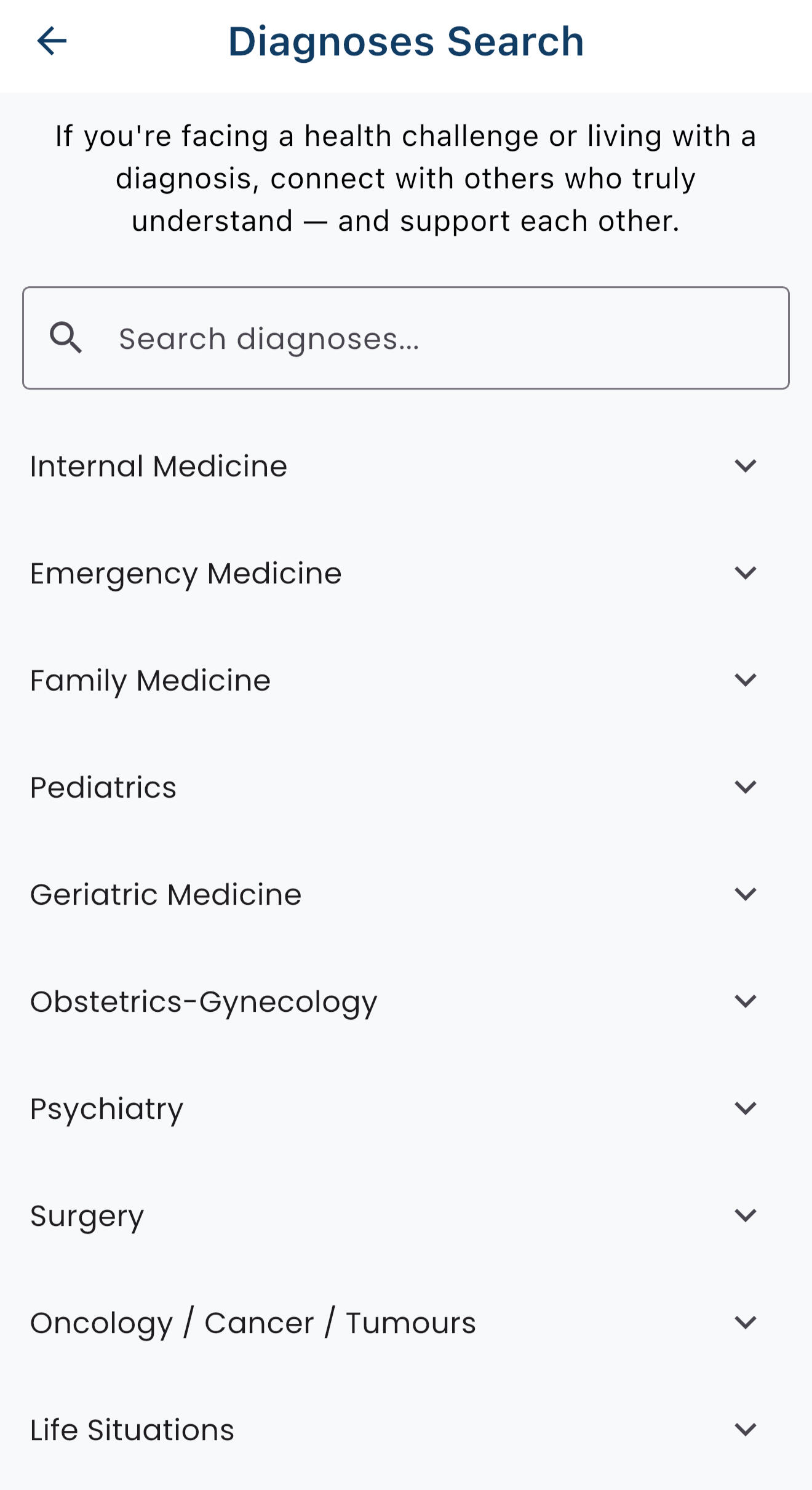This screenshot has width=812, height=1490.
Task: Expand Surgery chevron arrow
Action: [745, 1216]
